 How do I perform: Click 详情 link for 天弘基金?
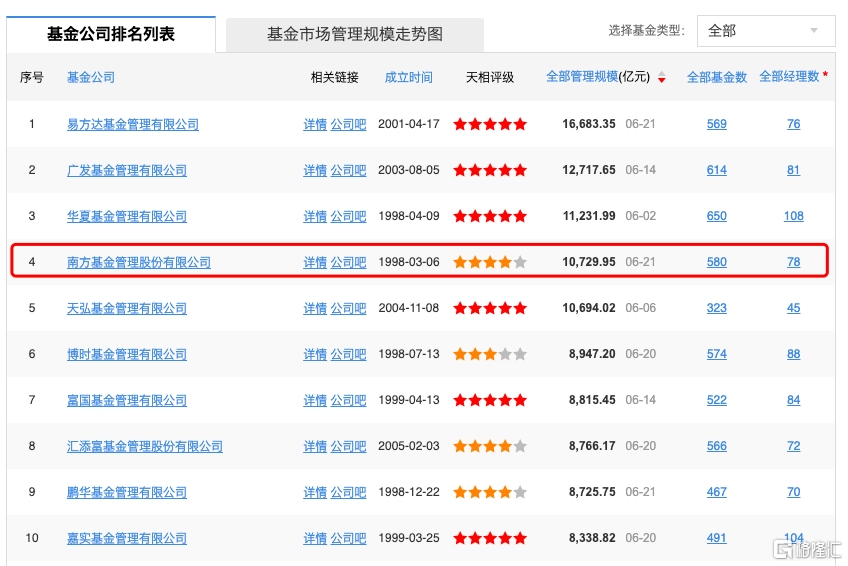(315, 308)
